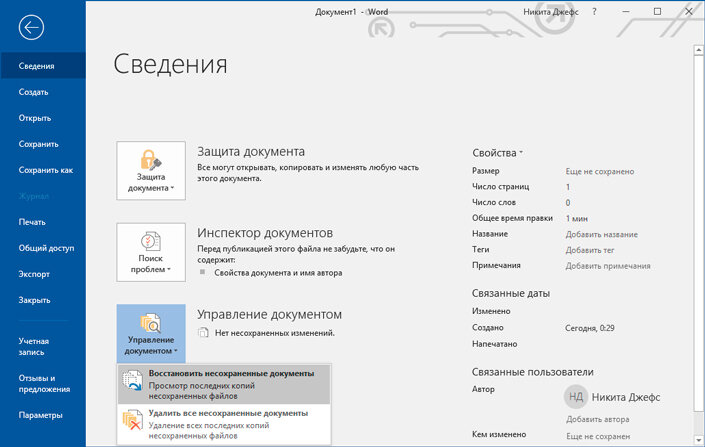Click the lock and key icon
The image size is (705, 447).
tap(151, 160)
